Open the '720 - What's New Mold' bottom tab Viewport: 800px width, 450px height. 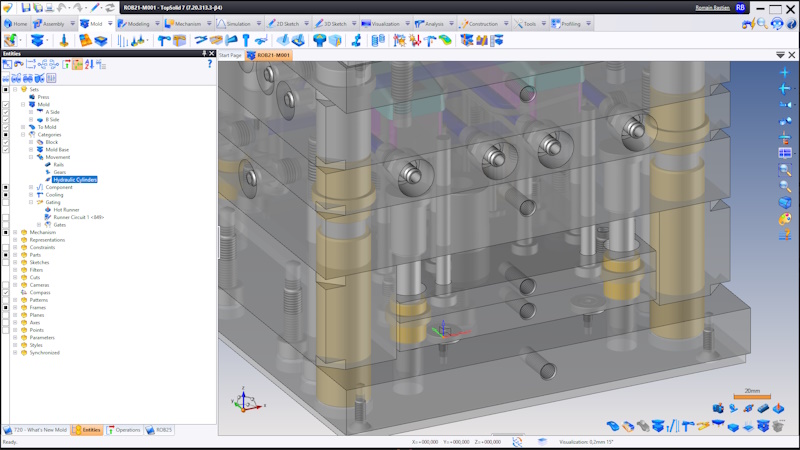35,430
